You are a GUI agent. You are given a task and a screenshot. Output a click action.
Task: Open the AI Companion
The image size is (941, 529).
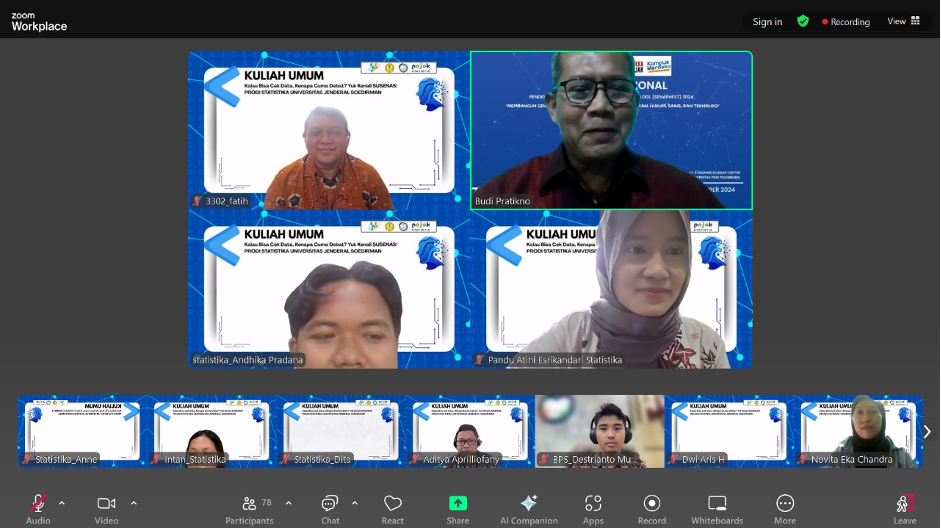tap(529, 508)
